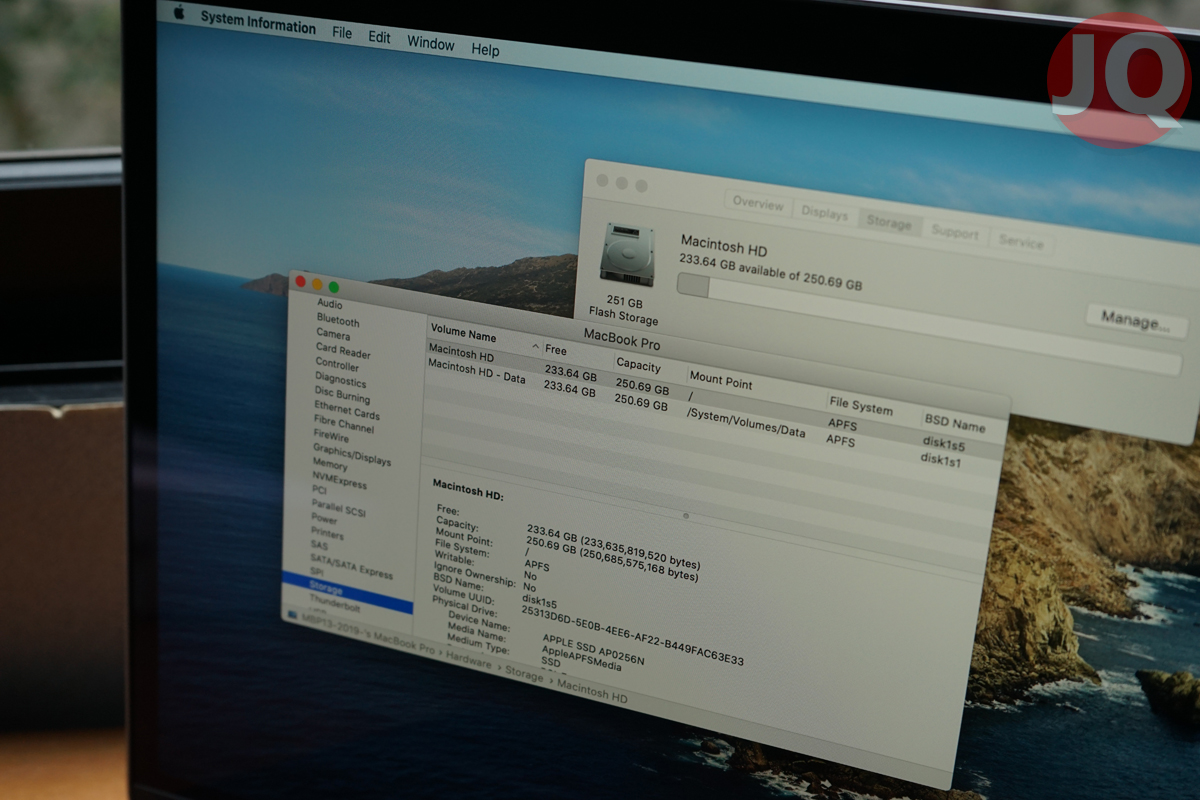Switch to the Service tab
Viewport: 1200px width, 800px height.
click(x=1021, y=243)
